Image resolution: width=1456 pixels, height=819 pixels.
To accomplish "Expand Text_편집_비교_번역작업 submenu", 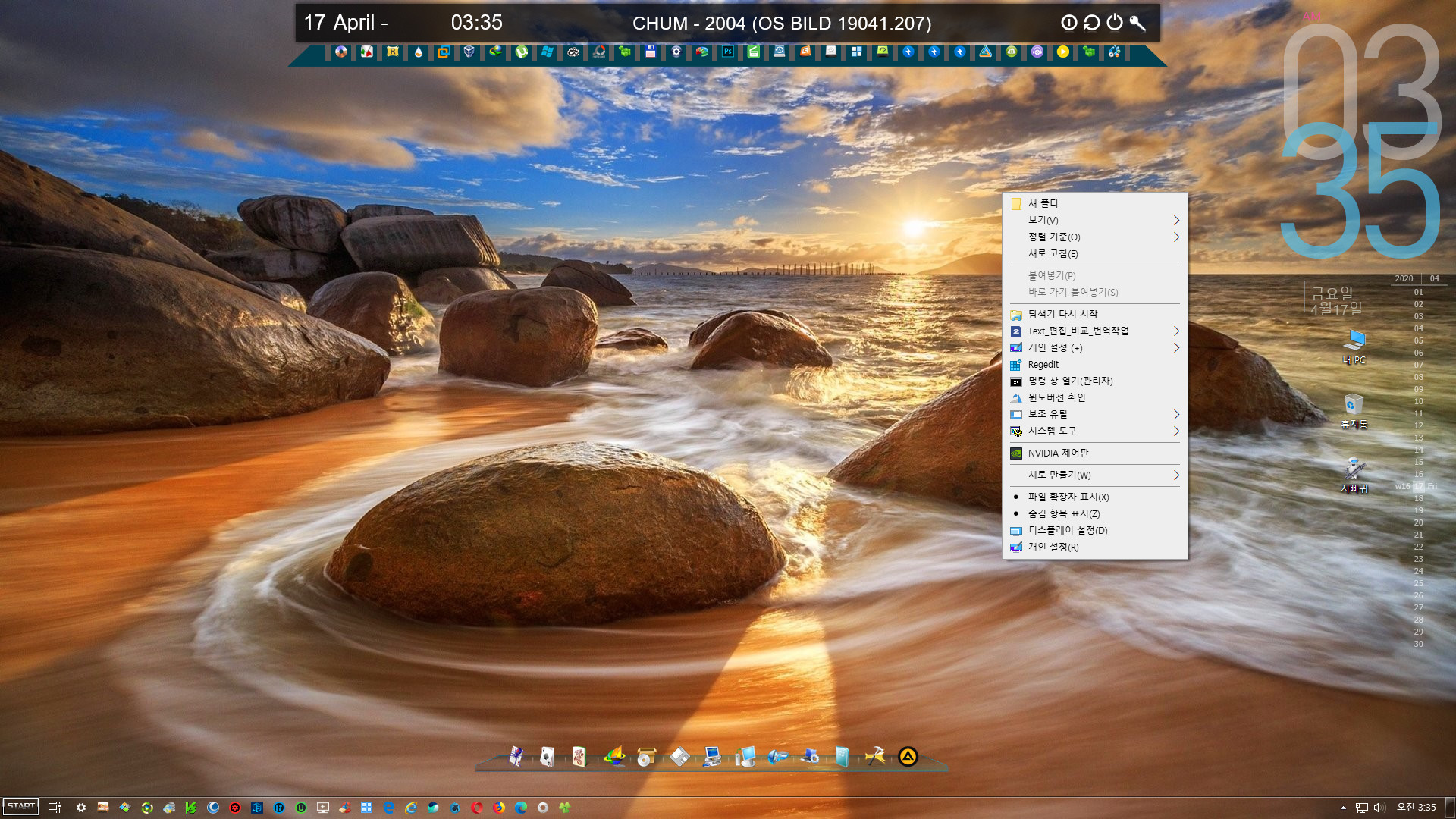I will (x=1095, y=331).
